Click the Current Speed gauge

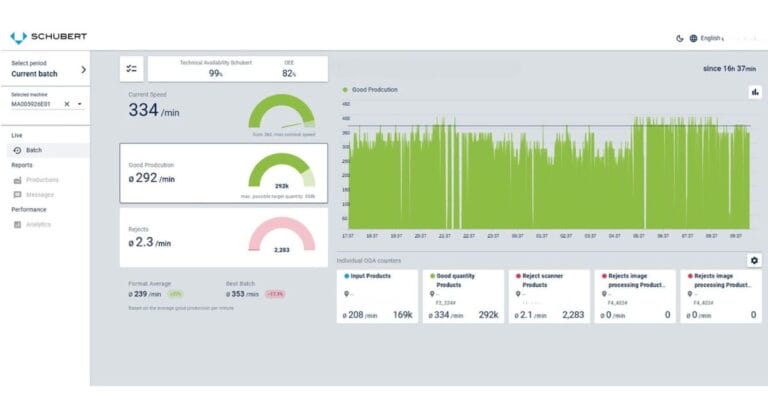click(x=281, y=115)
